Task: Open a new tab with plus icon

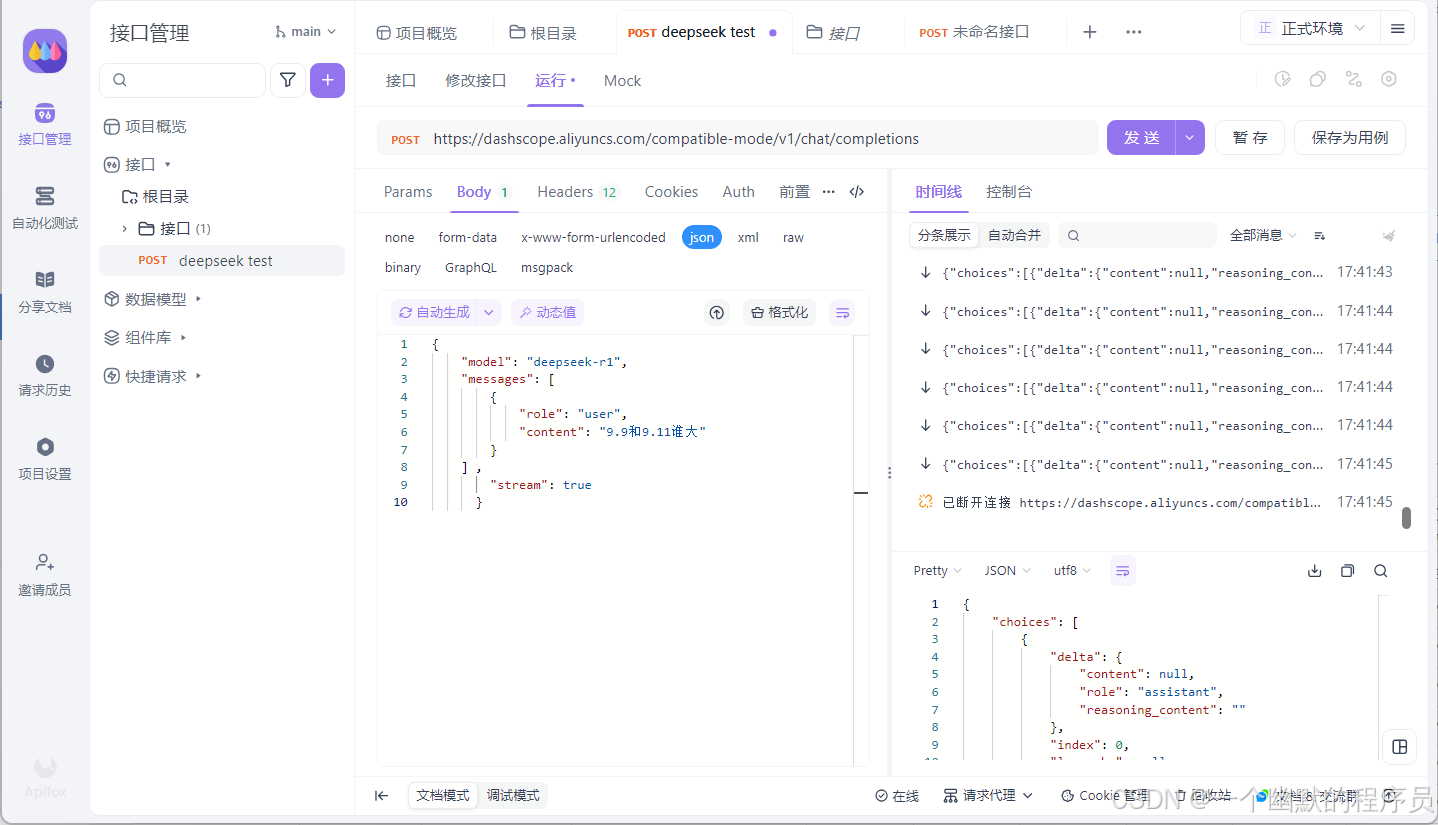Action: pos(1090,32)
